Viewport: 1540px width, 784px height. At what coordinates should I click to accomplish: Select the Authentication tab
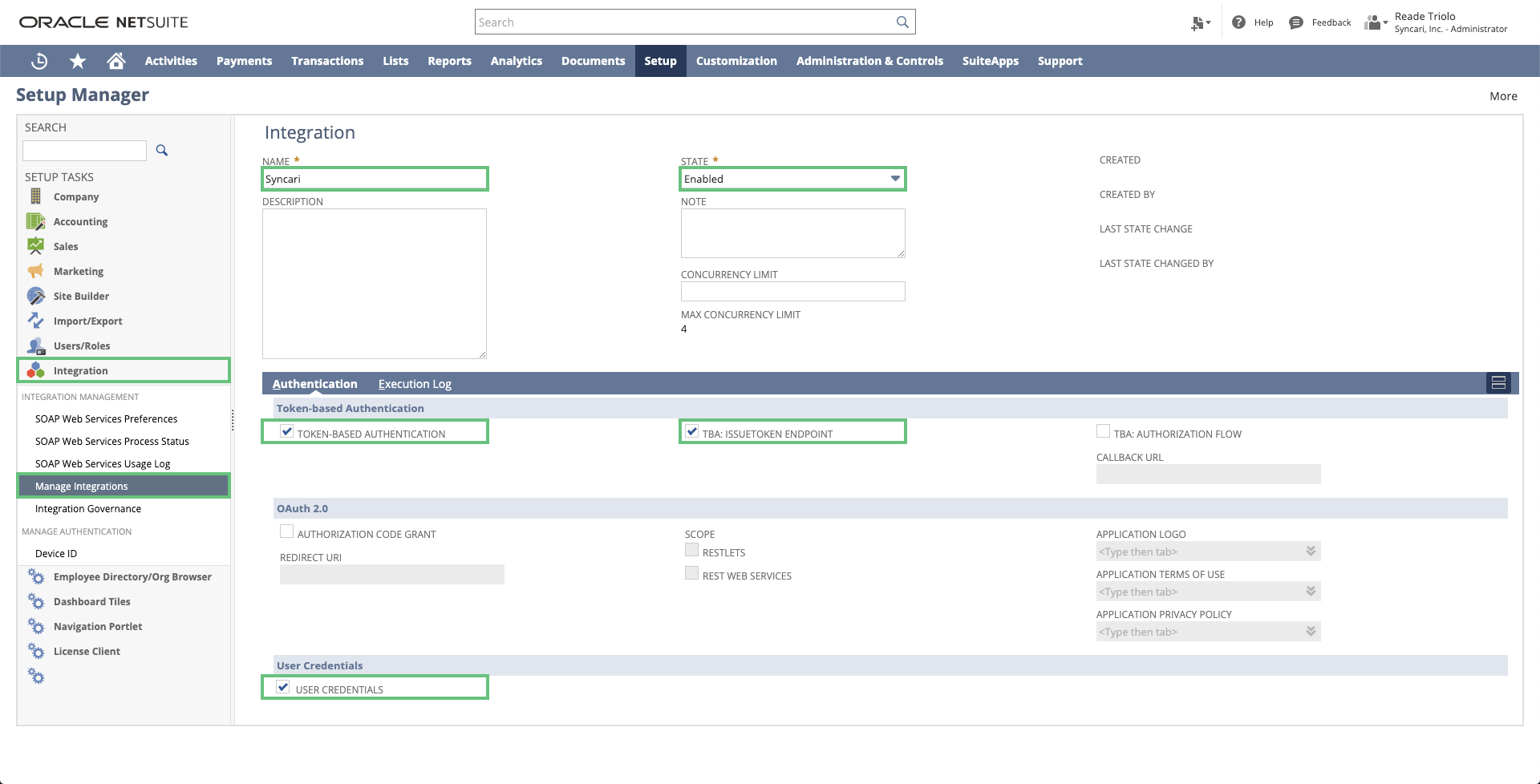pyautogui.click(x=314, y=384)
